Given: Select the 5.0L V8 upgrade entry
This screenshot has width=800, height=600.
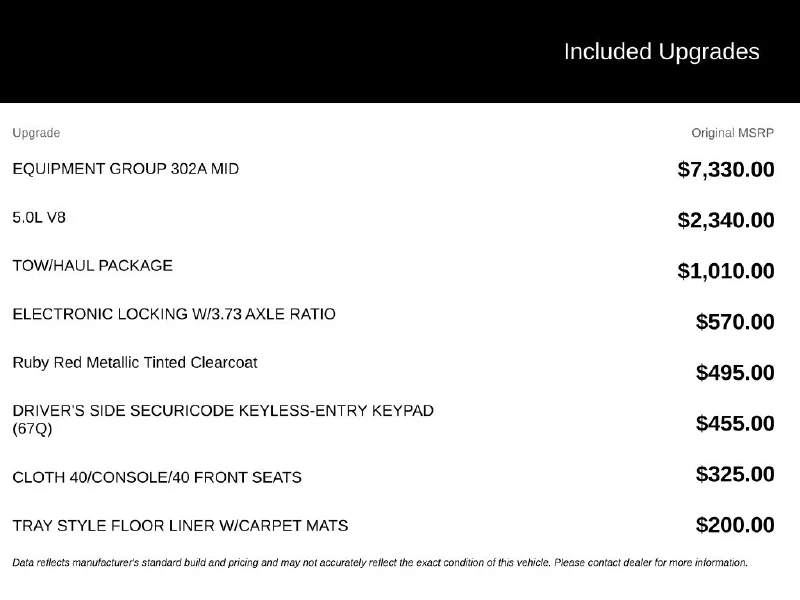Looking at the screenshot, I should pos(39,218).
